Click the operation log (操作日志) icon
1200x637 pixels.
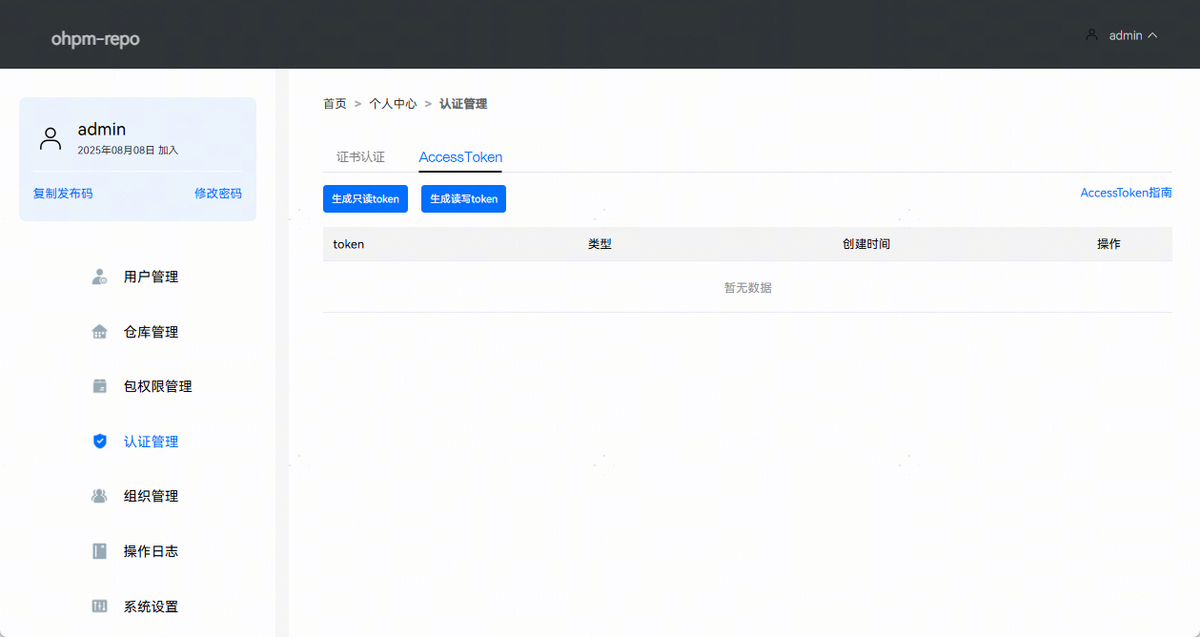pos(99,551)
